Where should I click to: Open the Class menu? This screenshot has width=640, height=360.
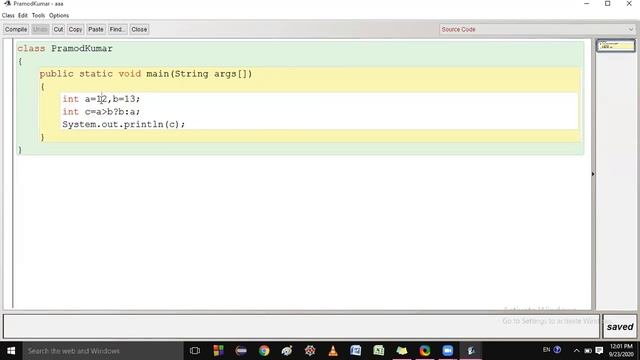click(x=8, y=16)
